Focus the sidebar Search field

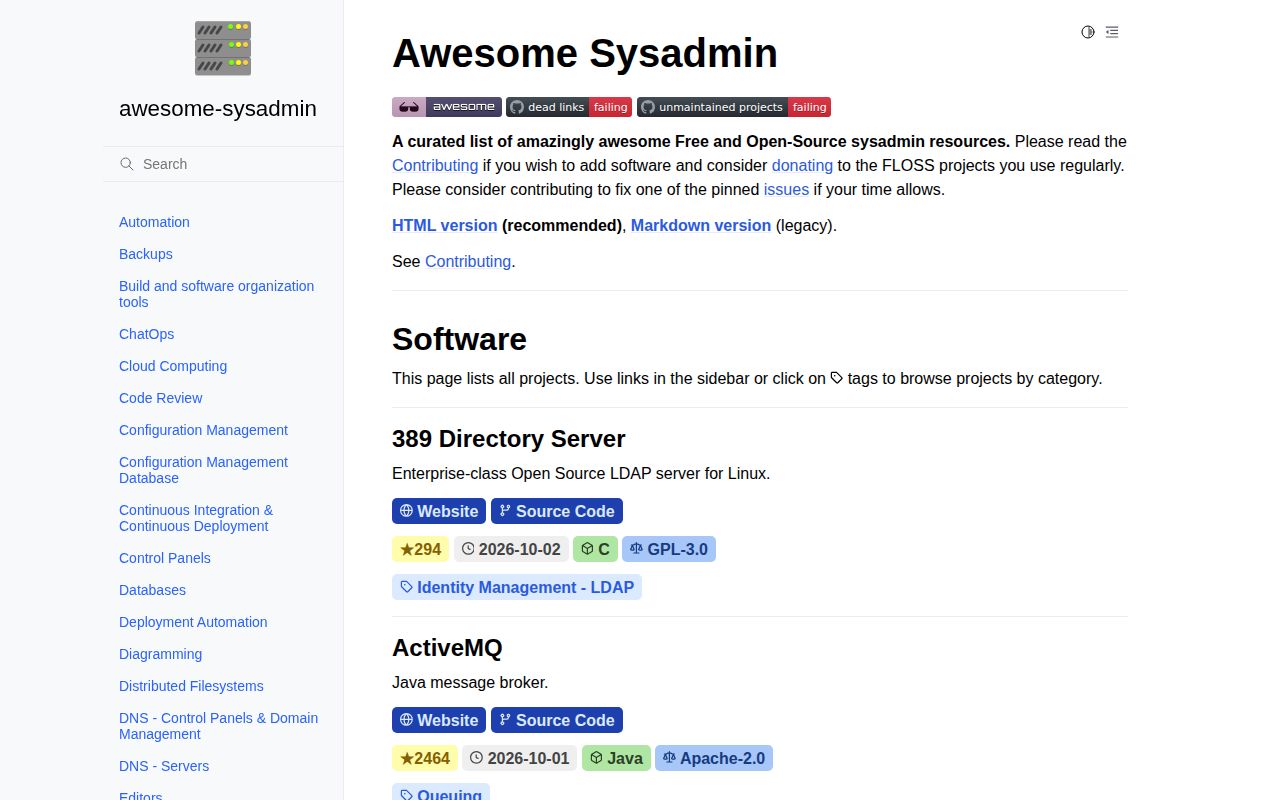(x=223, y=164)
